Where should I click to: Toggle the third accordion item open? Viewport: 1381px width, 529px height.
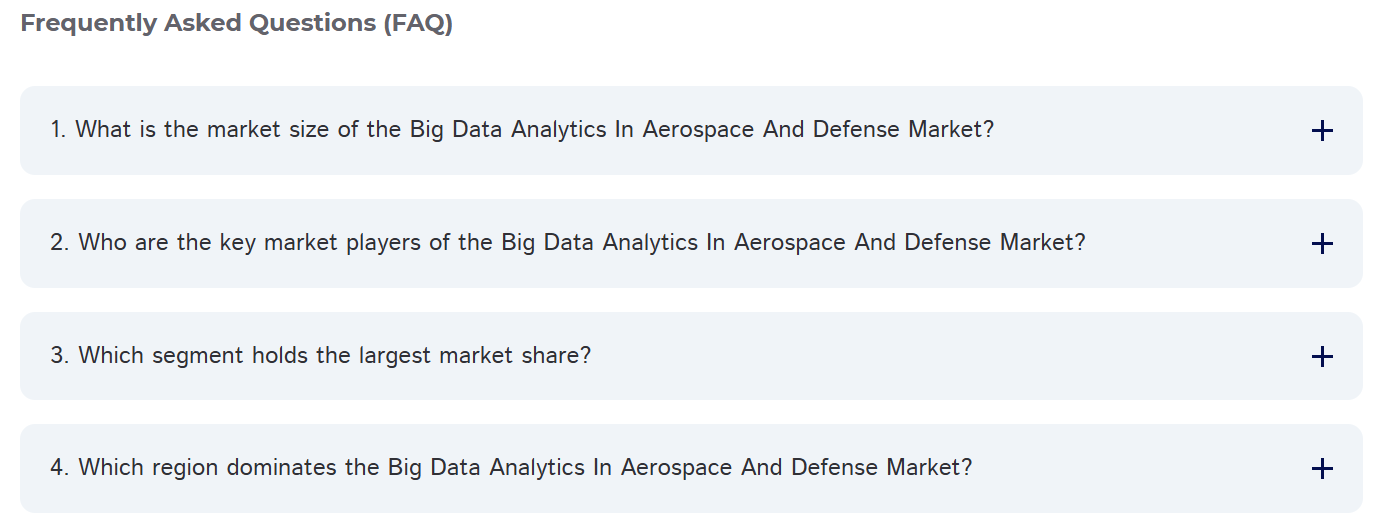tap(1321, 357)
